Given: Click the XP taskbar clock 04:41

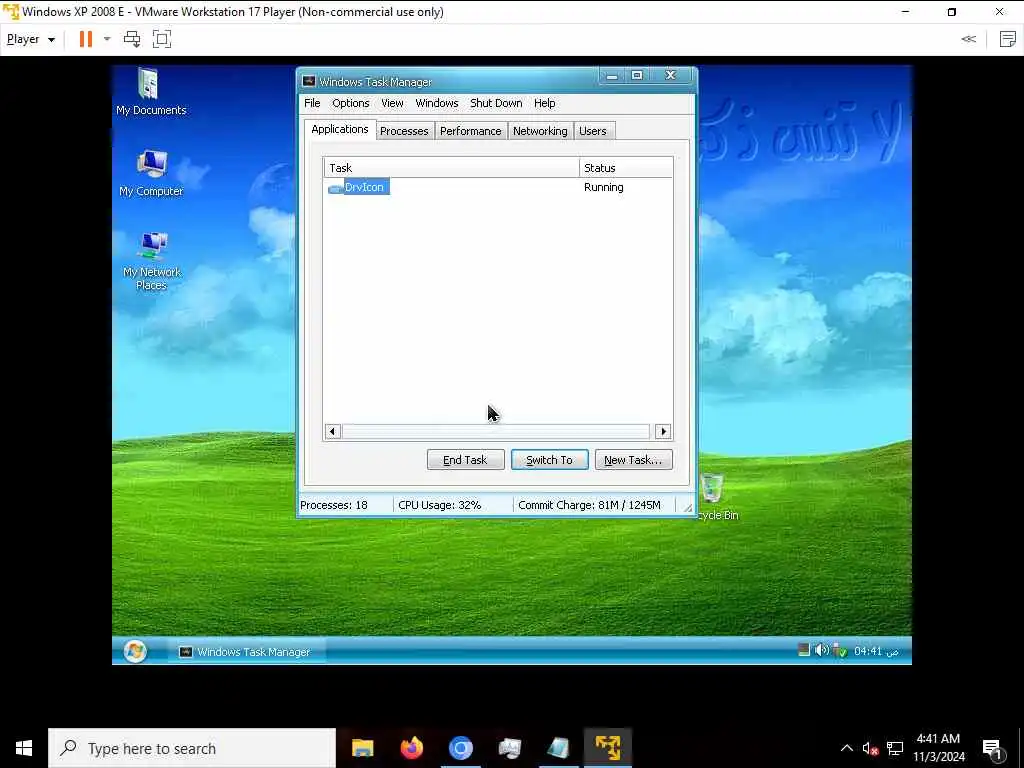Looking at the screenshot, I should click(876, 651).
